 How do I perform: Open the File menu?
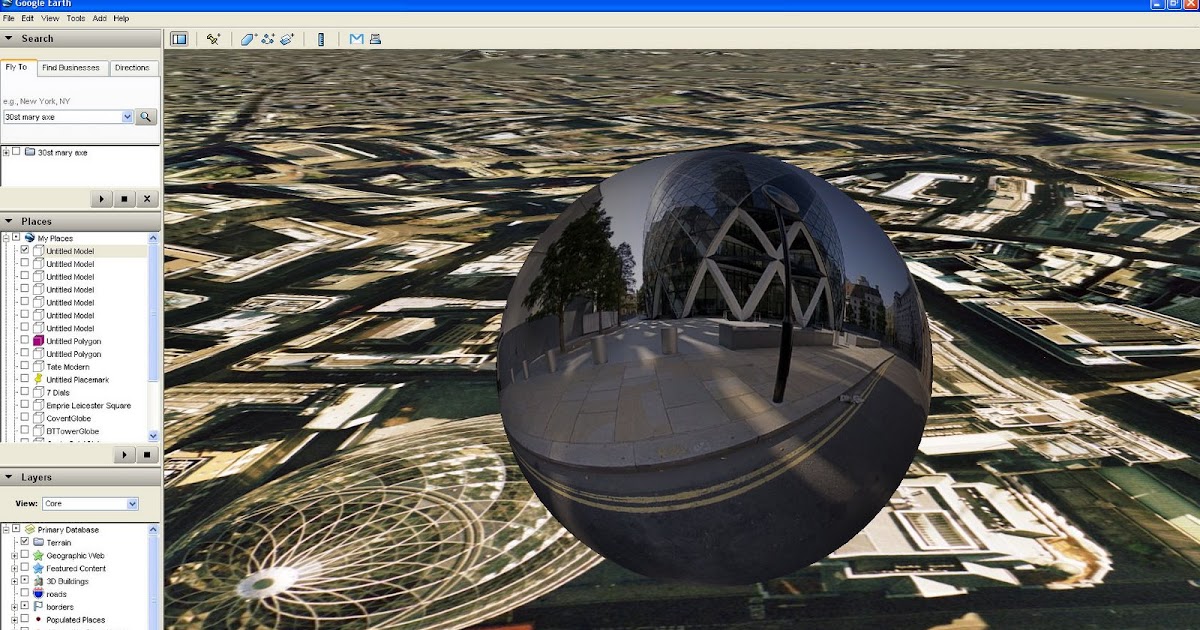coord(8,19)
